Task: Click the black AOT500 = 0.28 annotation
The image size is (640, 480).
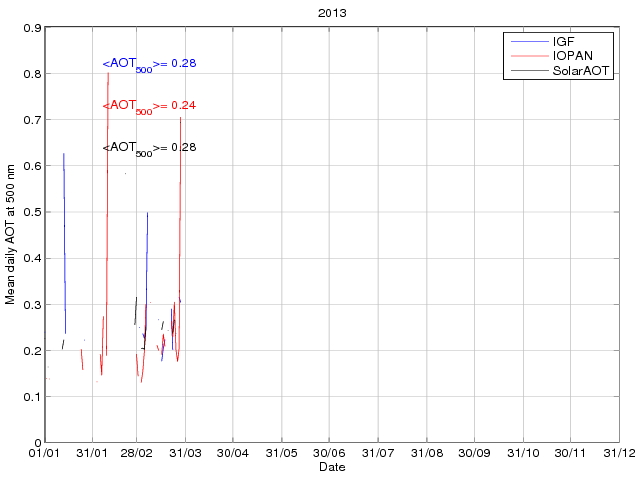Action: [149, 148]
